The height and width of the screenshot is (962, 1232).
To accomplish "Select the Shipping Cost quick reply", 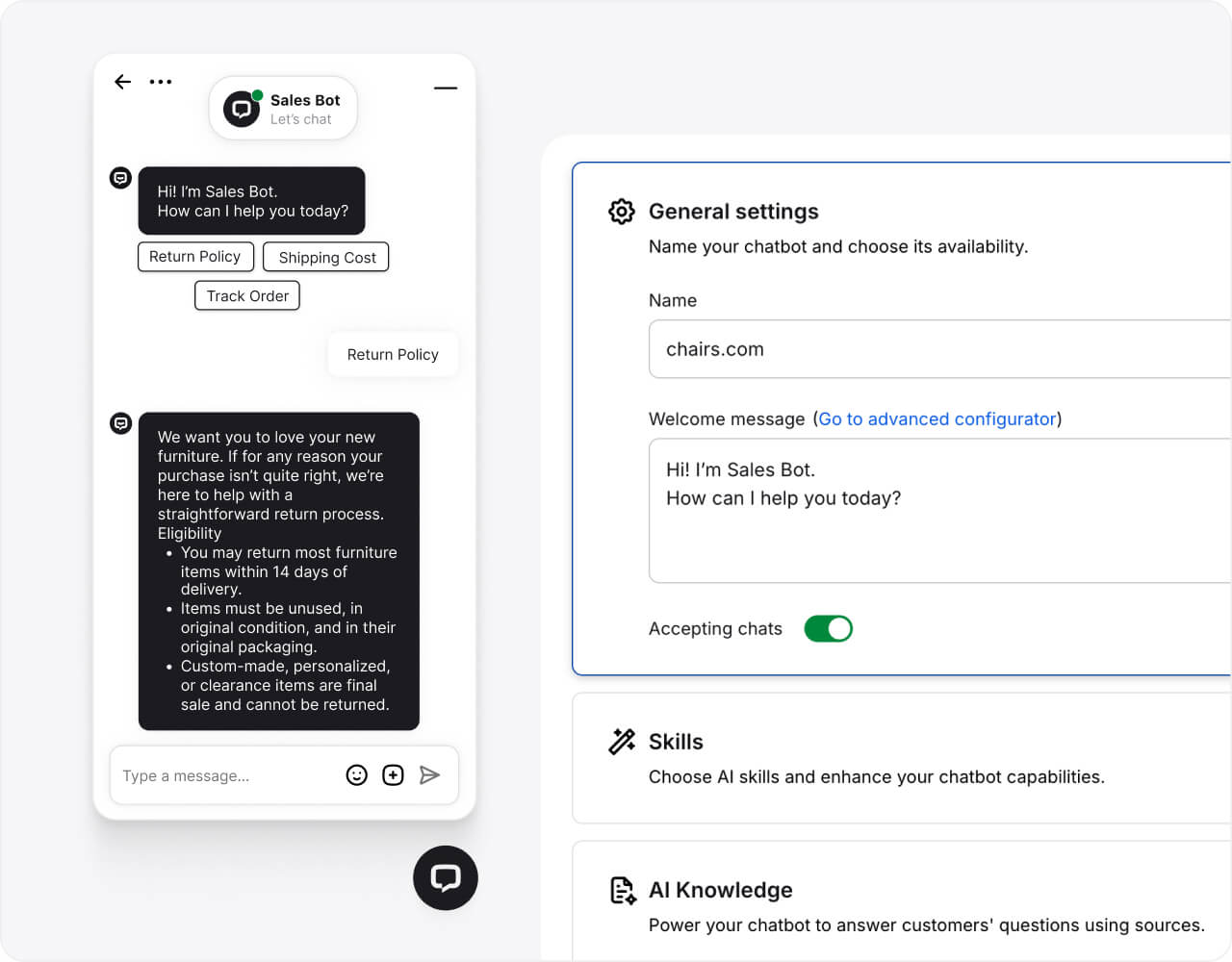I will click(x=326, y=258).
